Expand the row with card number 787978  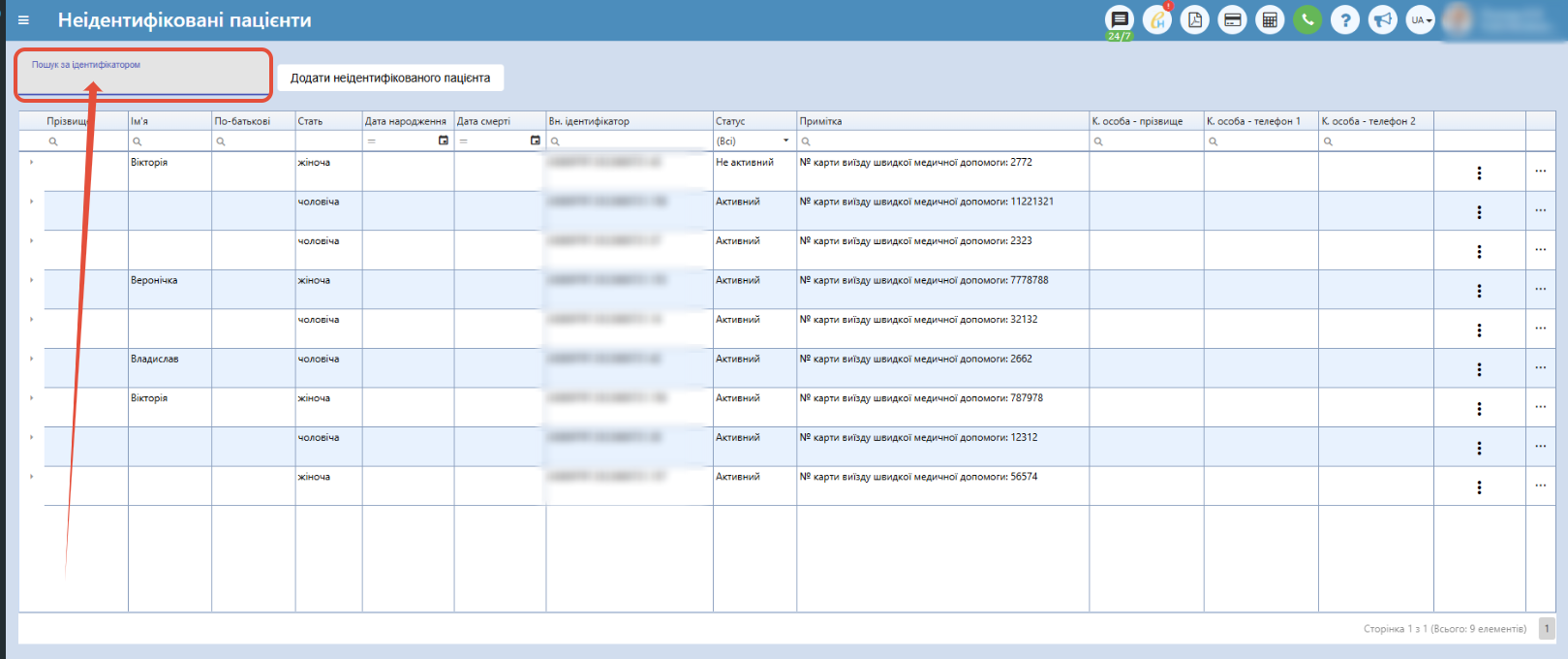[31, 397]
